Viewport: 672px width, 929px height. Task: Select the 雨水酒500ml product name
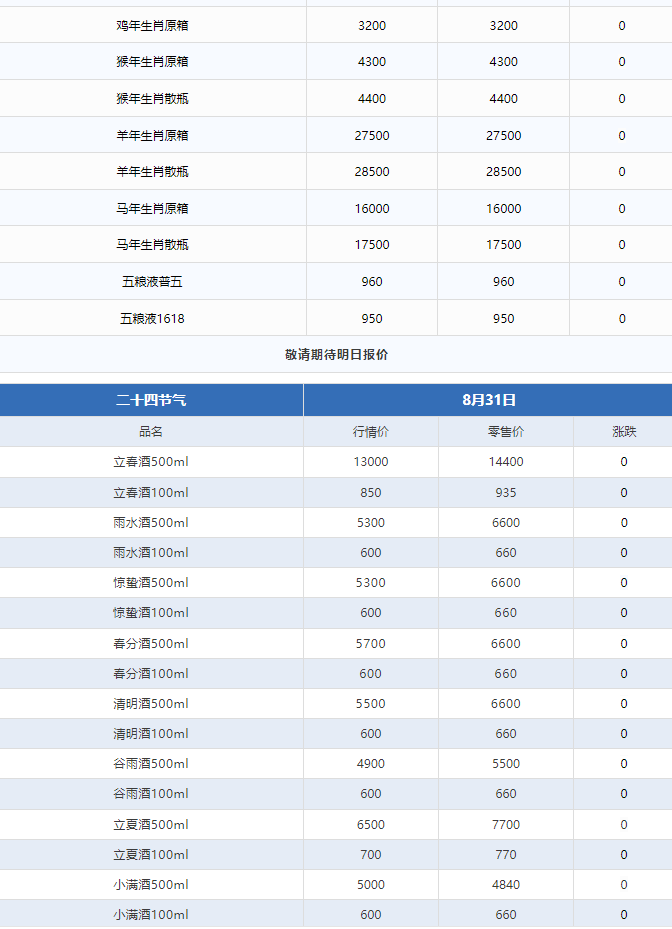coord(151,523)
